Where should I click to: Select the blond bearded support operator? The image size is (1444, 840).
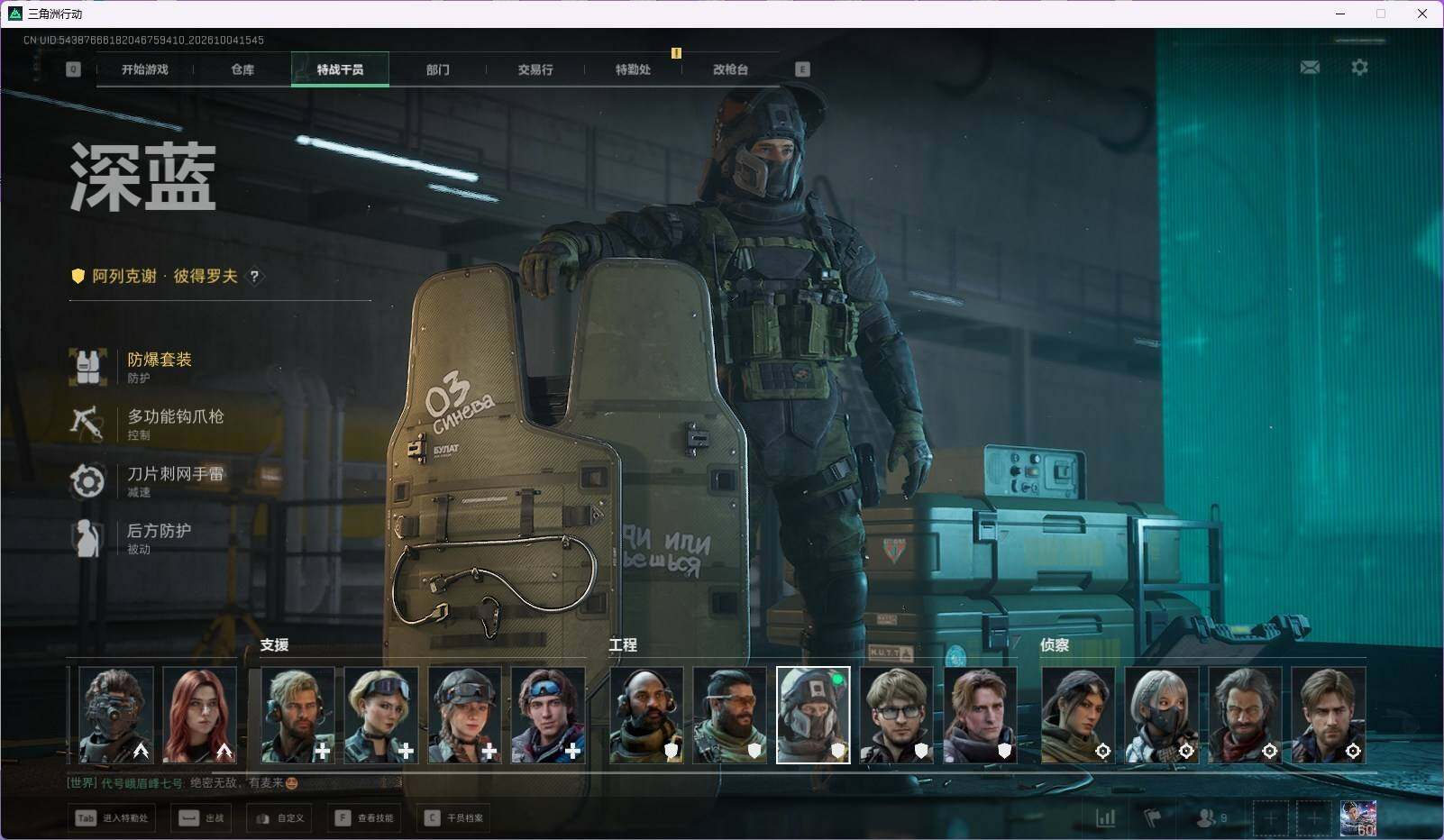298,716
